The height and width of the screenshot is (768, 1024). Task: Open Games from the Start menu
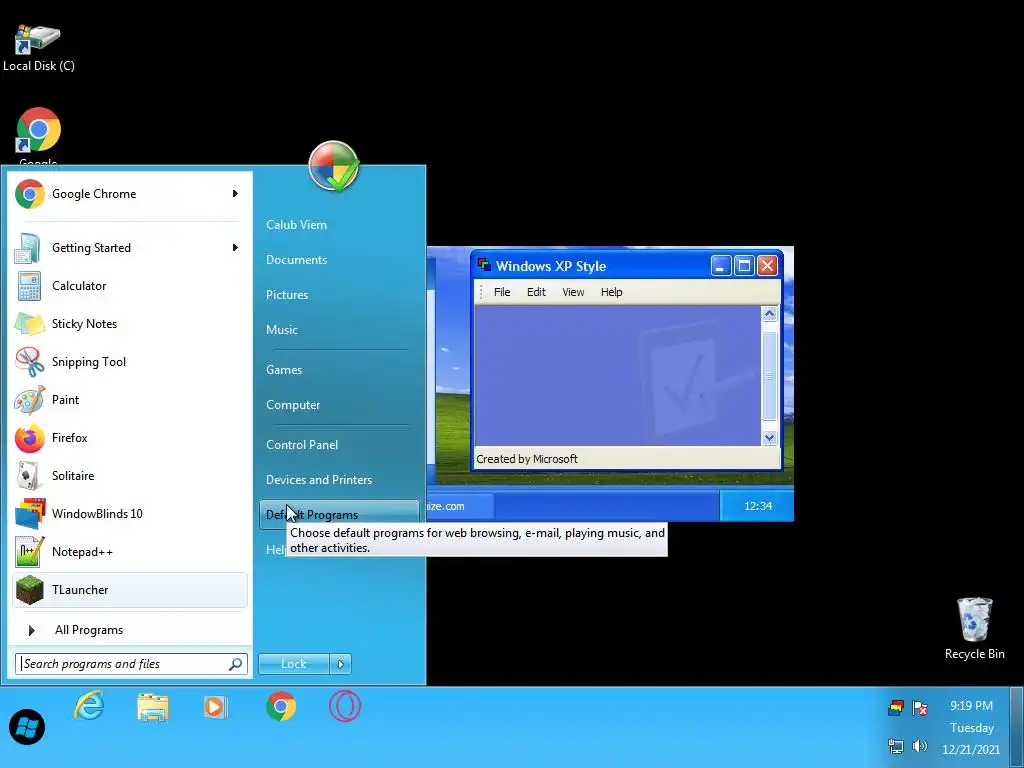[x=284, y=370]
